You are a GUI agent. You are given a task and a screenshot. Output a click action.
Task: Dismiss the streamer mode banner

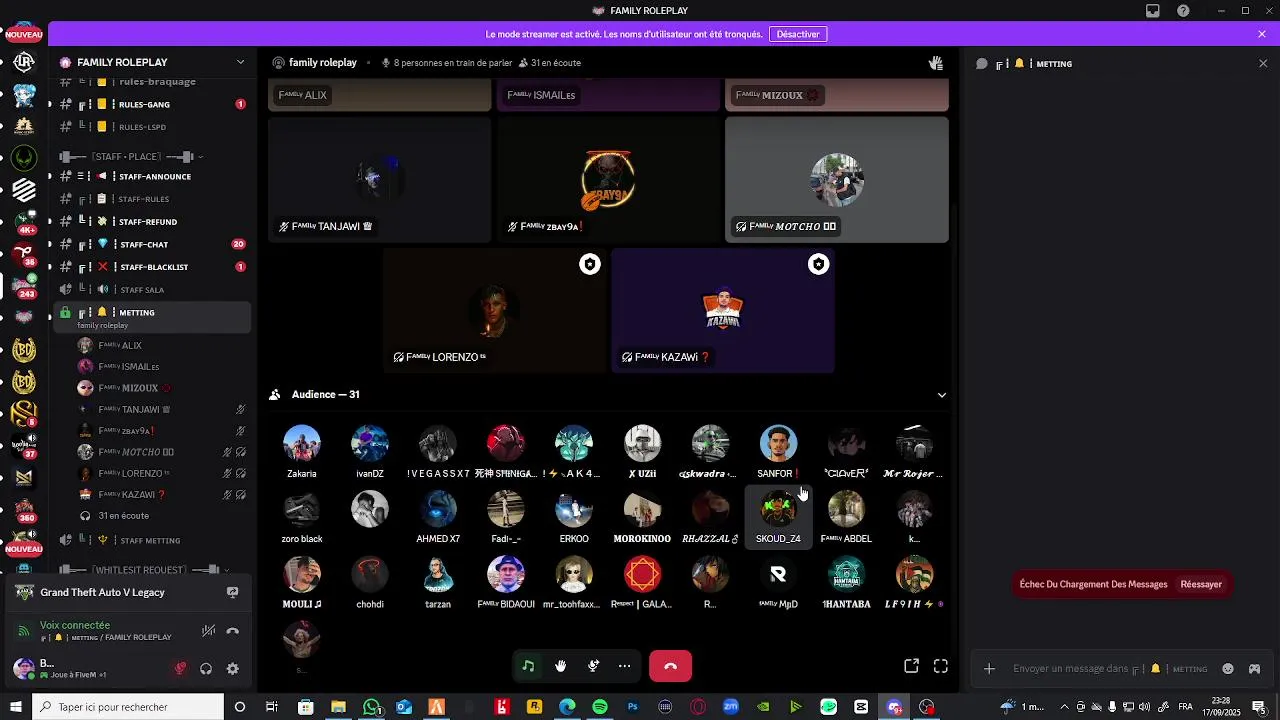tap(1262, 34)
